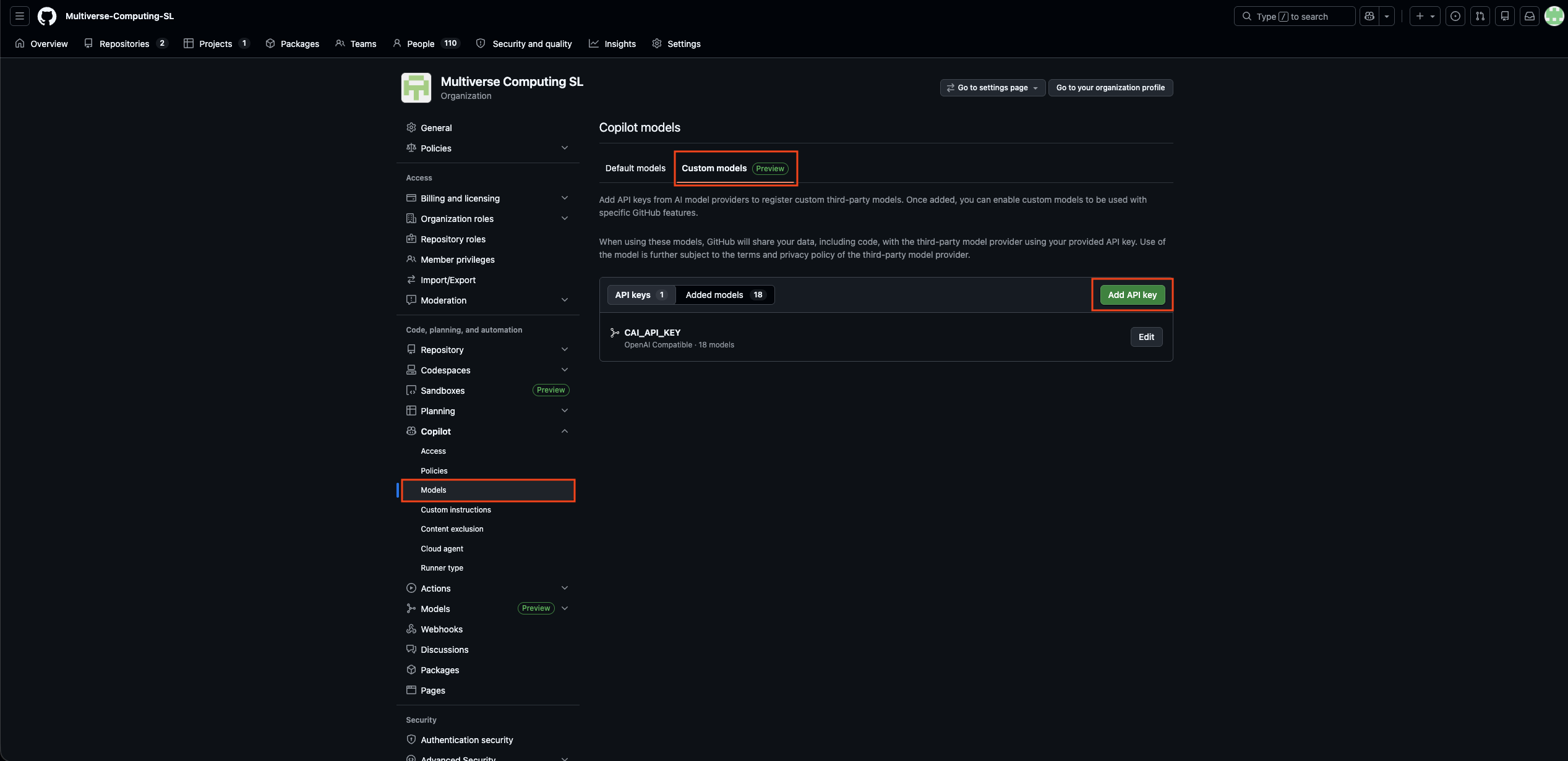Image resolution: width=1568 pixels, height=761 pixels.
Task: Open the create-new plus menu
Action: click(1425, 16)
